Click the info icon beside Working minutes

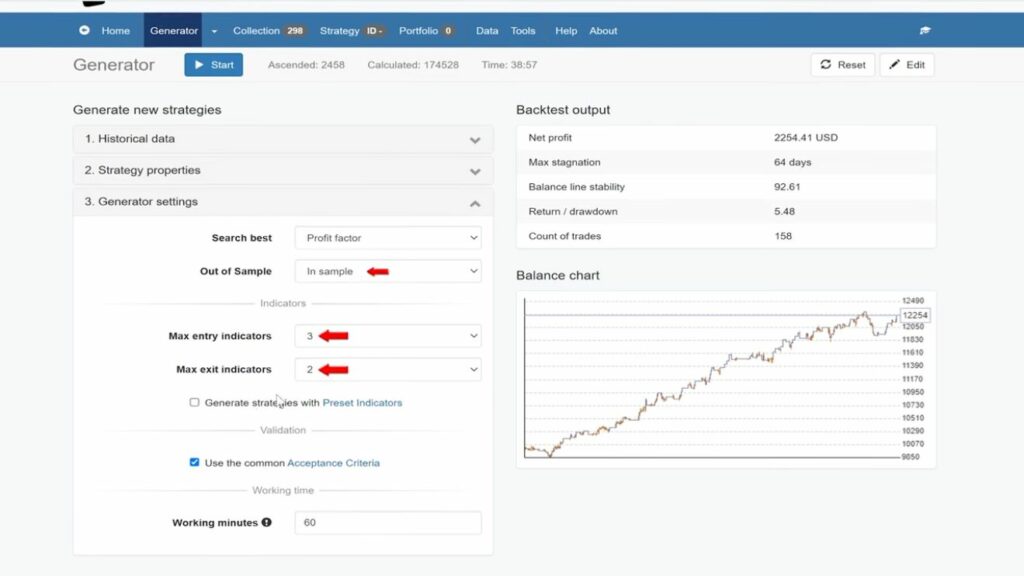tap(267, 523)
